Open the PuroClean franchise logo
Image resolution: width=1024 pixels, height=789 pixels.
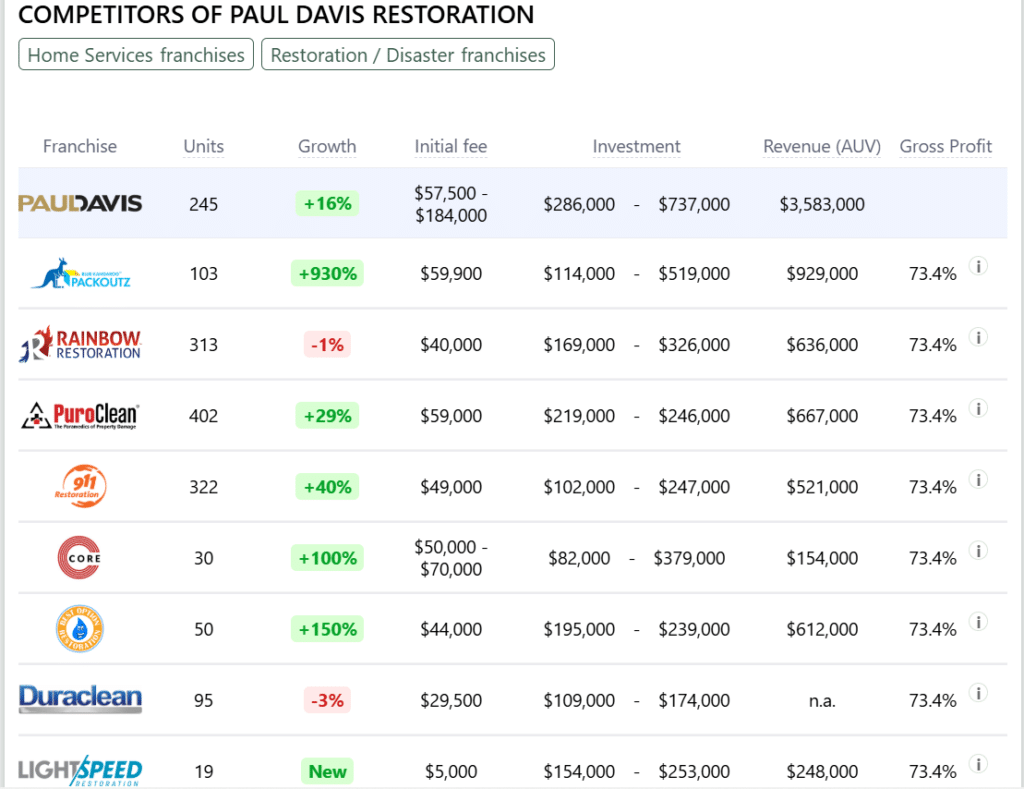pos(80,415)
